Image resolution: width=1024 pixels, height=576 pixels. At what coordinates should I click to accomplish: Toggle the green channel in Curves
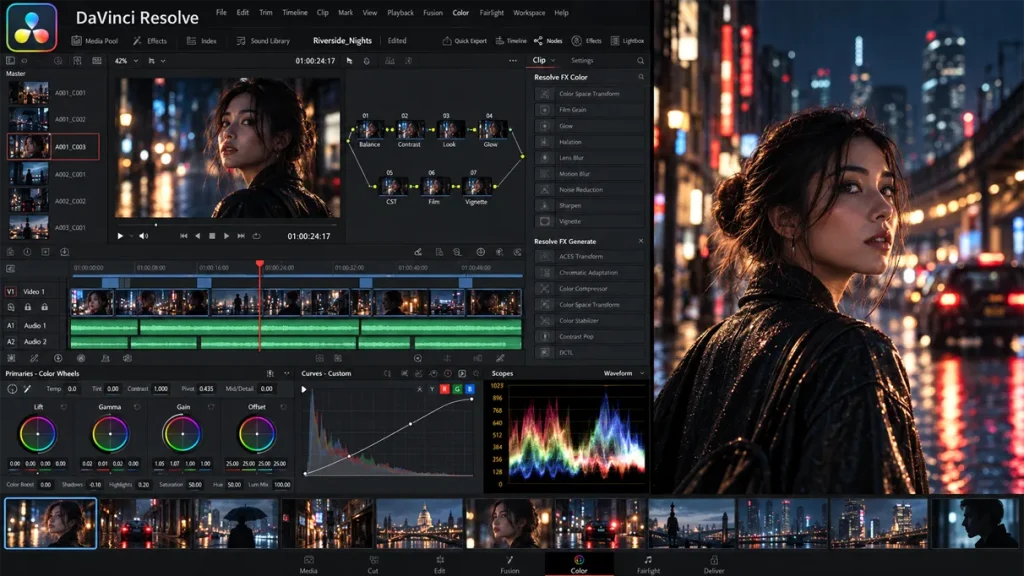pyautogui.click(x=457, y=389)
